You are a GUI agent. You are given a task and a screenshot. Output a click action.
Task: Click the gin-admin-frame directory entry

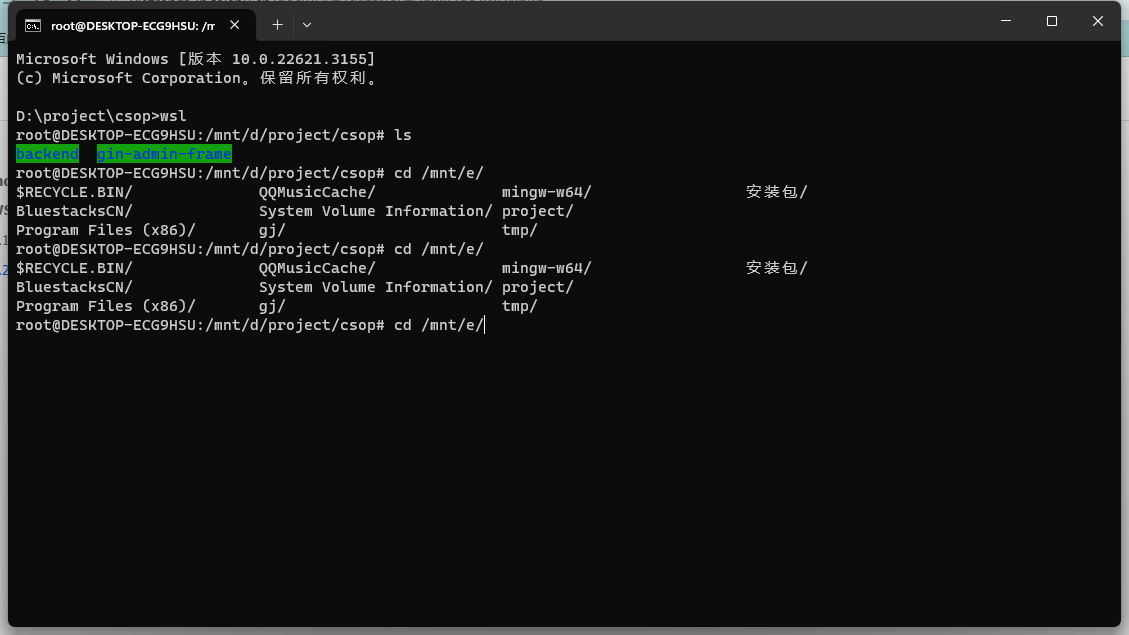coord(164,154)
